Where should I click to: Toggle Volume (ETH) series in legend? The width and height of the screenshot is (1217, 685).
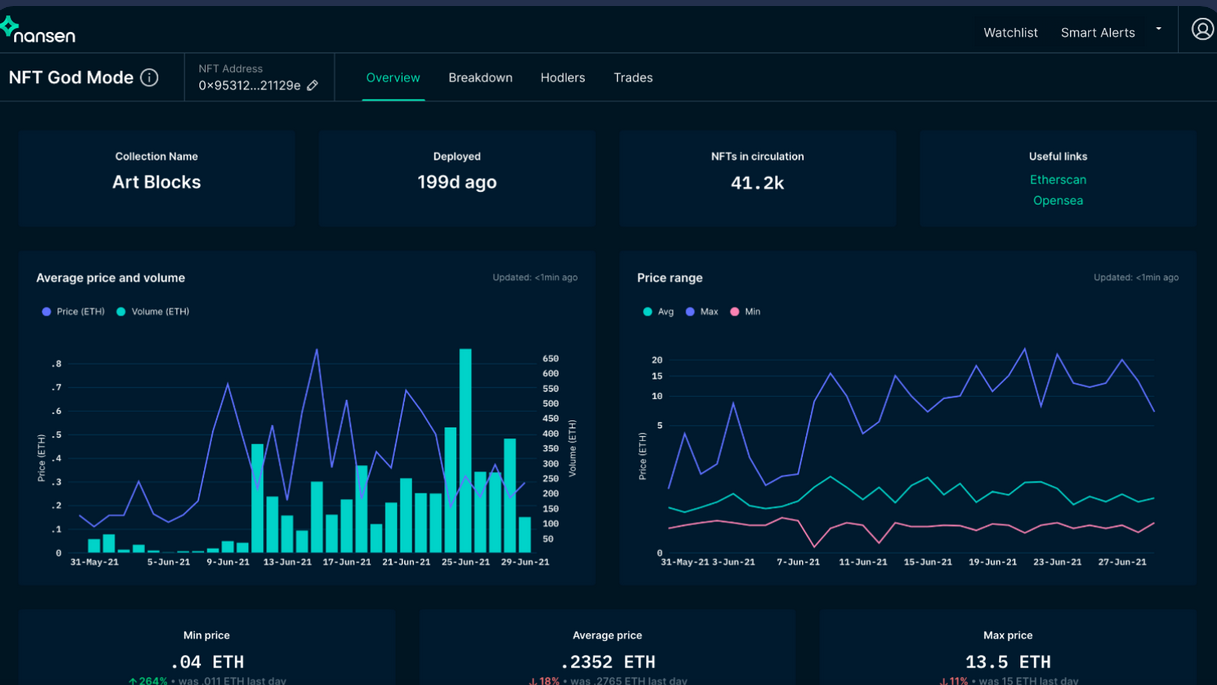pos(153,312)
